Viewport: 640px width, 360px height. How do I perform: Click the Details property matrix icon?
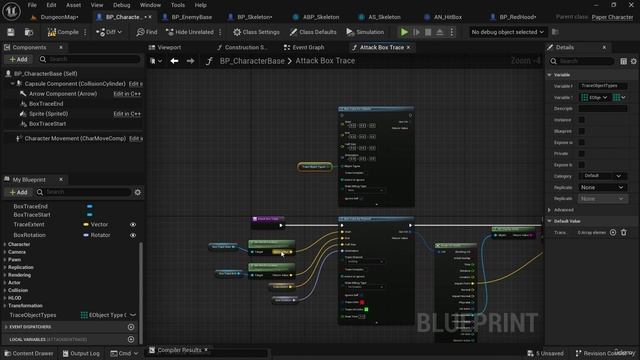pos(624,61)
